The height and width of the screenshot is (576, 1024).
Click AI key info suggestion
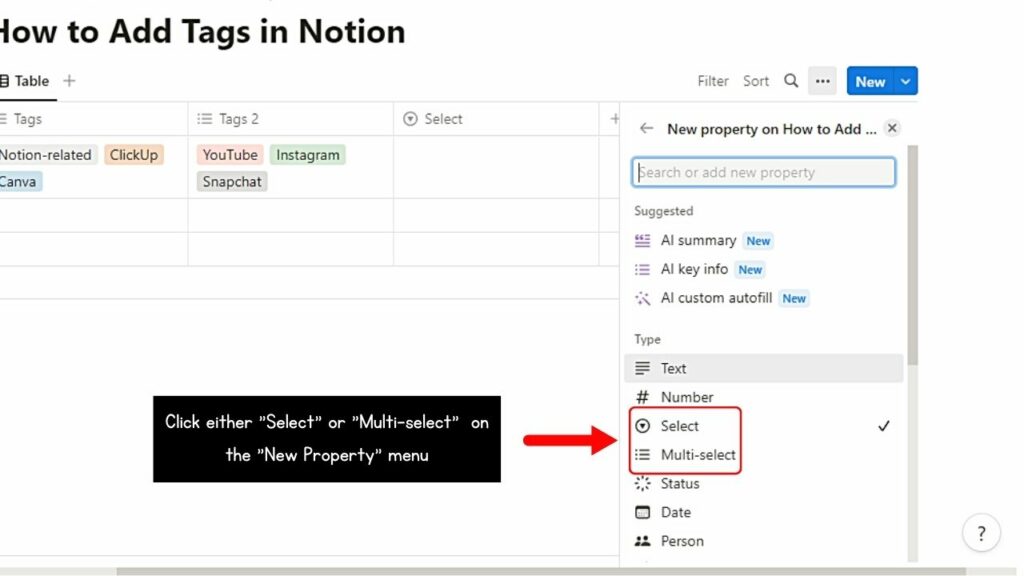694,269
